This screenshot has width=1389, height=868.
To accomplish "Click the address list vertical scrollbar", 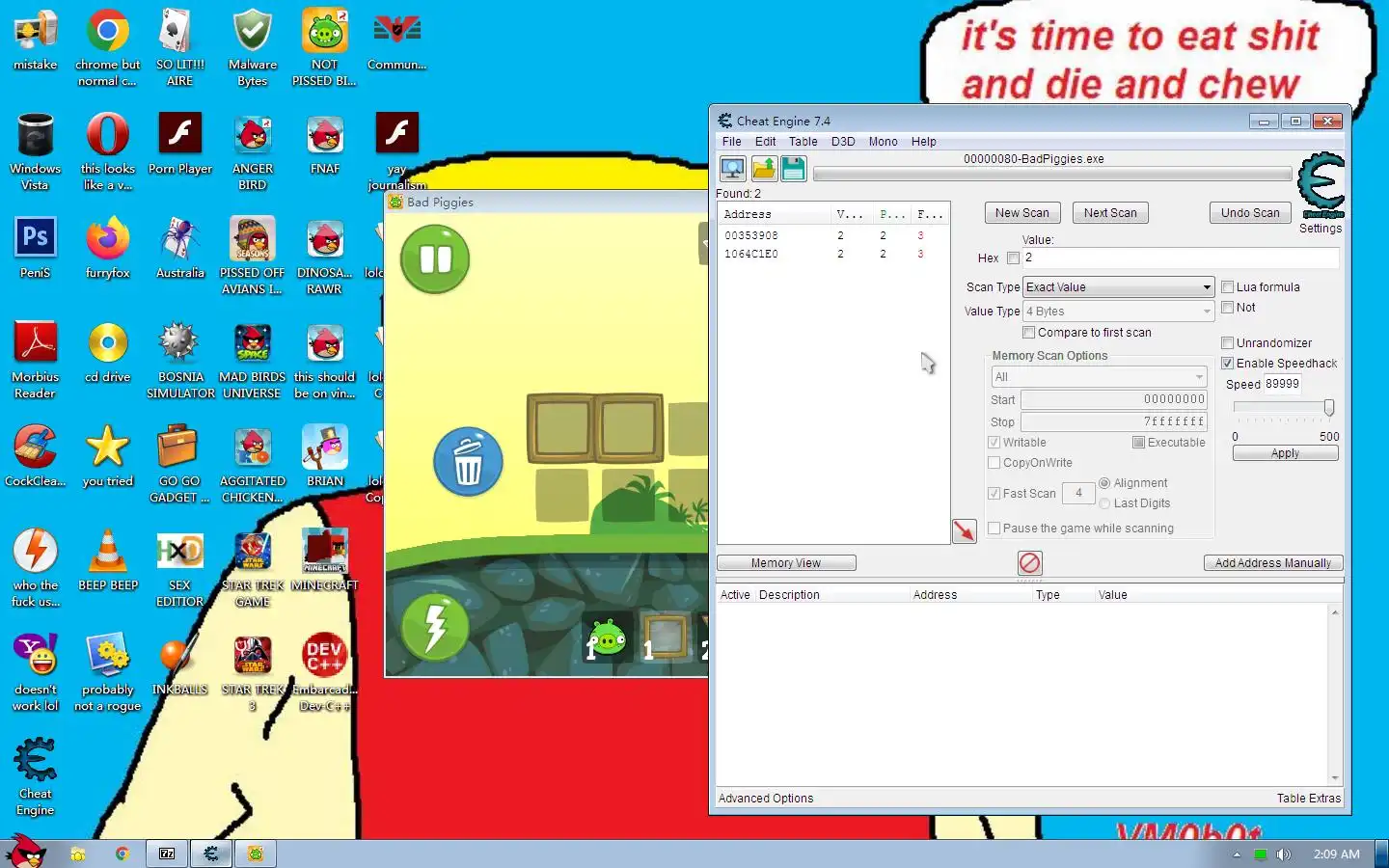I will (x=1335, y=694).
